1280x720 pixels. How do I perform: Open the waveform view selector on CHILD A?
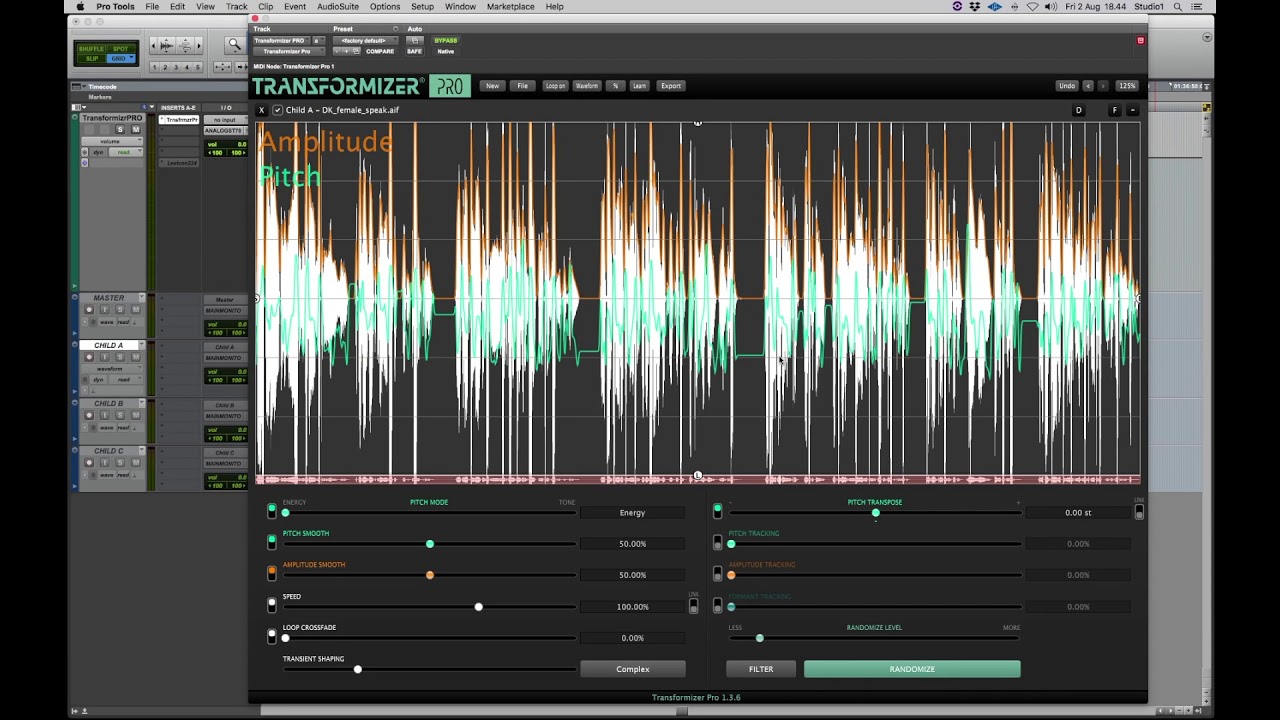pos(113,368)
